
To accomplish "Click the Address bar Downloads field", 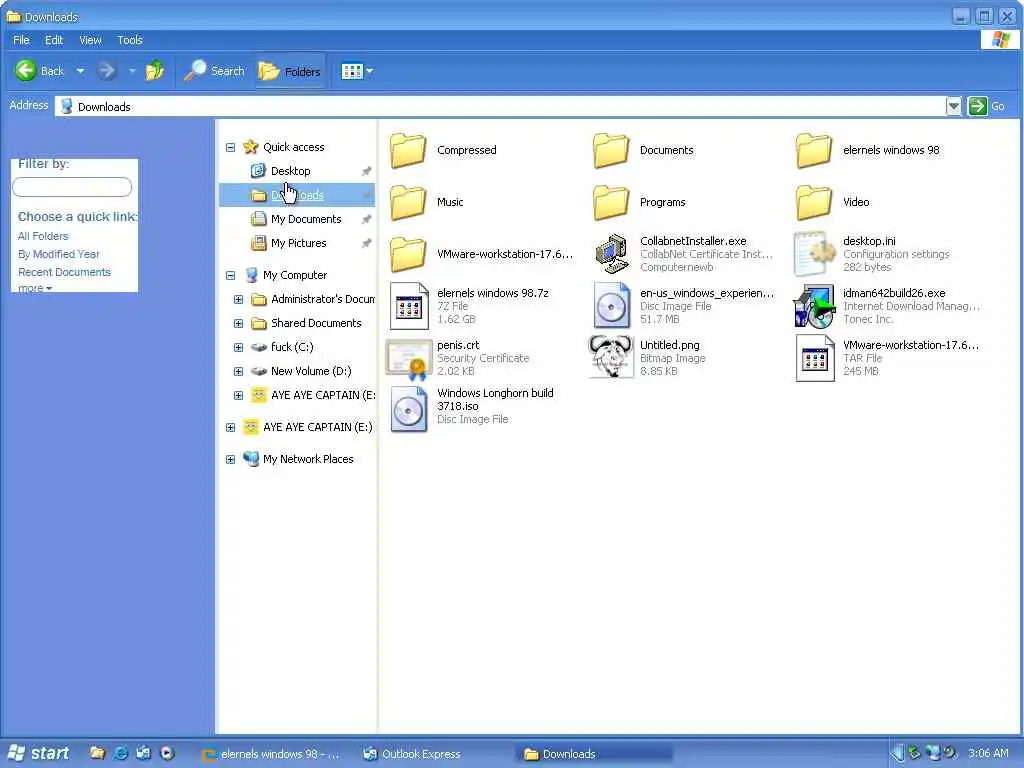I will click(x=500, y=106).
